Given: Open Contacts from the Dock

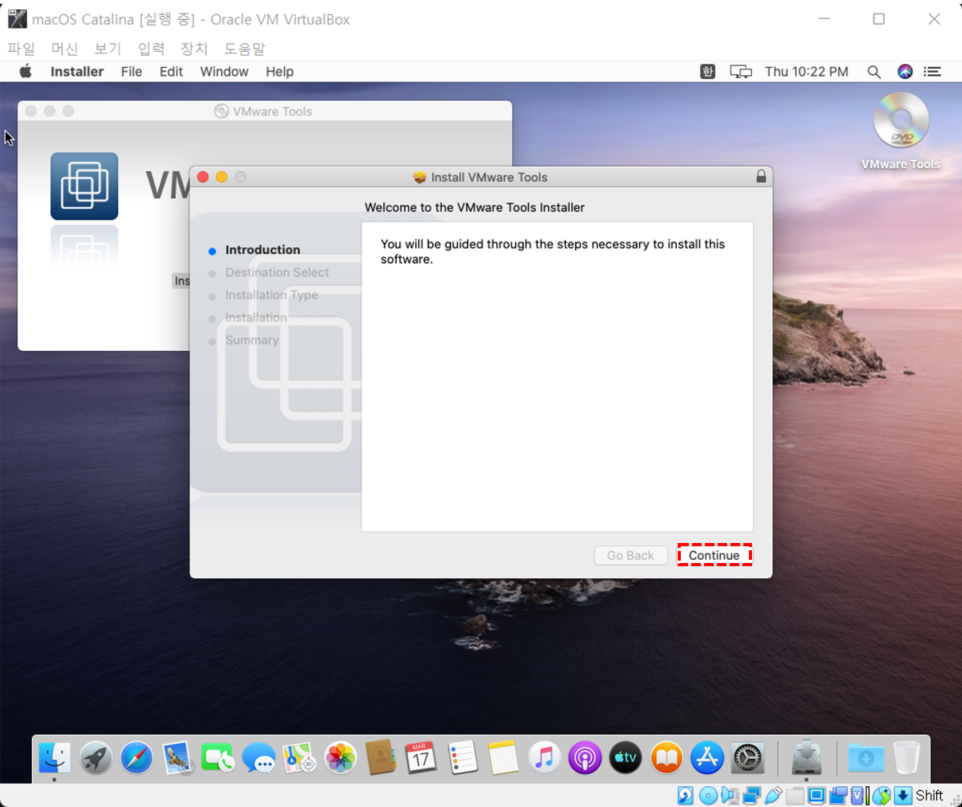Looking at the screenshot, I should point(380,757).
